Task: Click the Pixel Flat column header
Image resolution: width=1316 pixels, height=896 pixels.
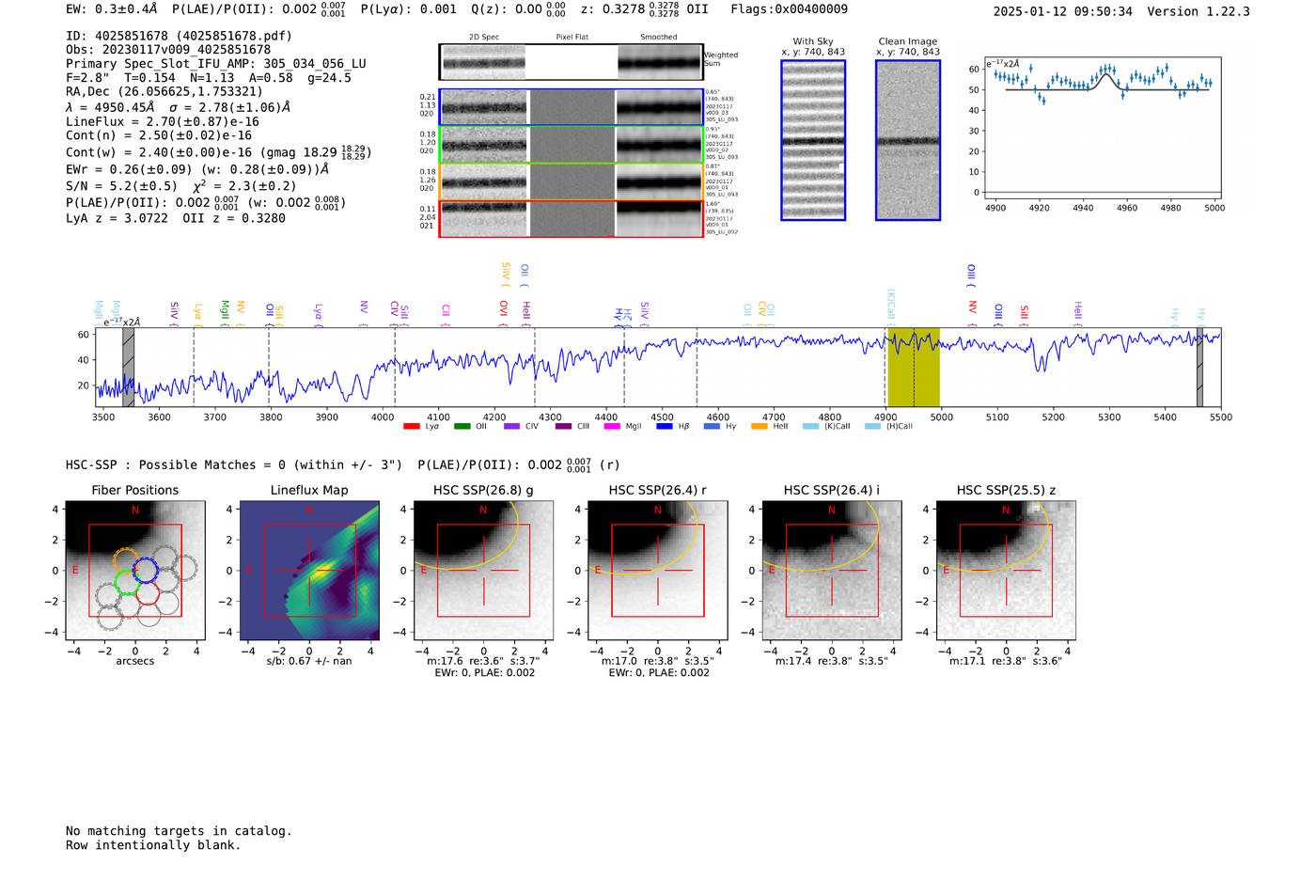Action: [x=572, y=38]
